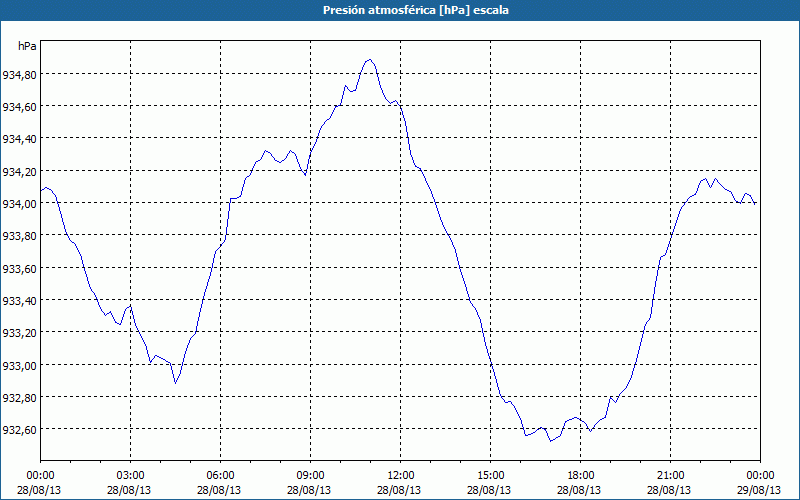
Task: Click the 12:00 time axis label
Action: (401, 476)
